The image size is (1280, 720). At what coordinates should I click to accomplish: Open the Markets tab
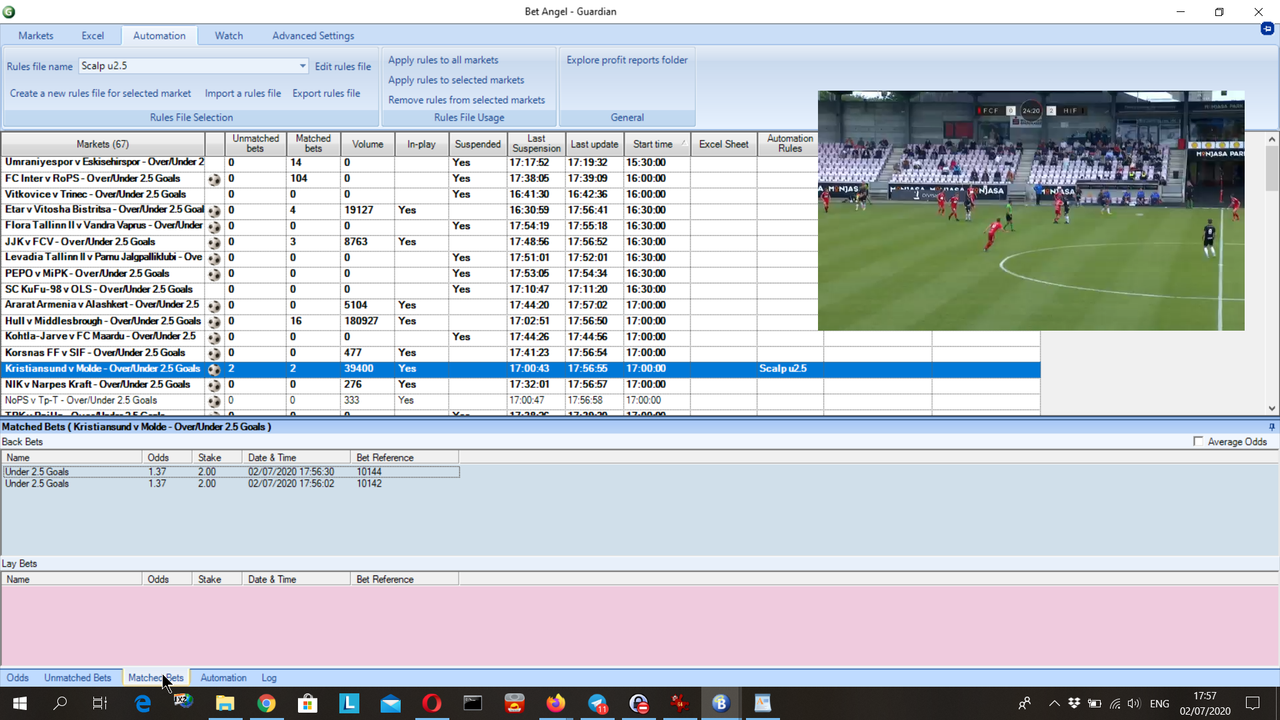click(x=36, y=35)
